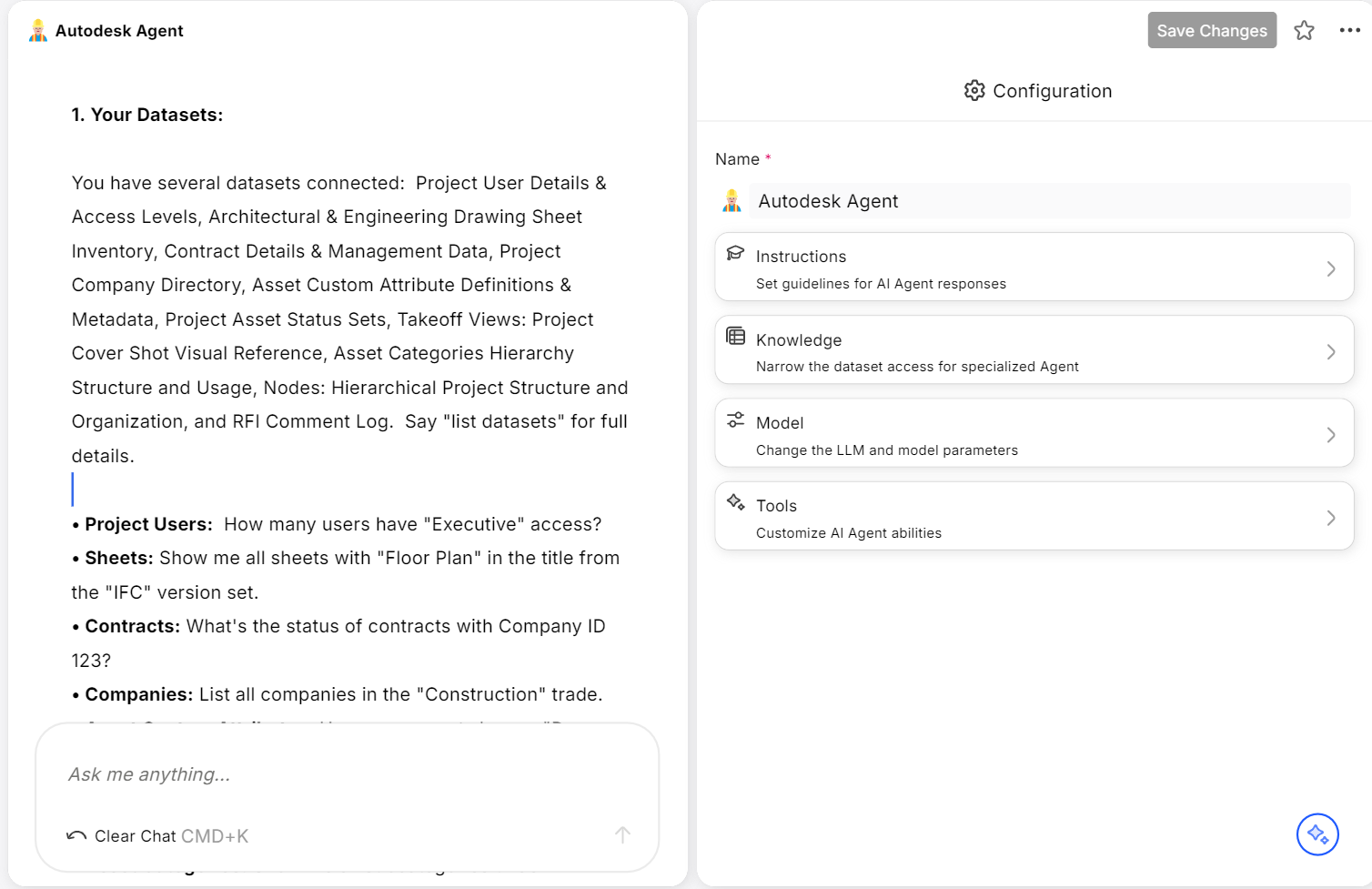Focus the Ask me anything input
This screenshot has width=1372, height=889.
346,774
